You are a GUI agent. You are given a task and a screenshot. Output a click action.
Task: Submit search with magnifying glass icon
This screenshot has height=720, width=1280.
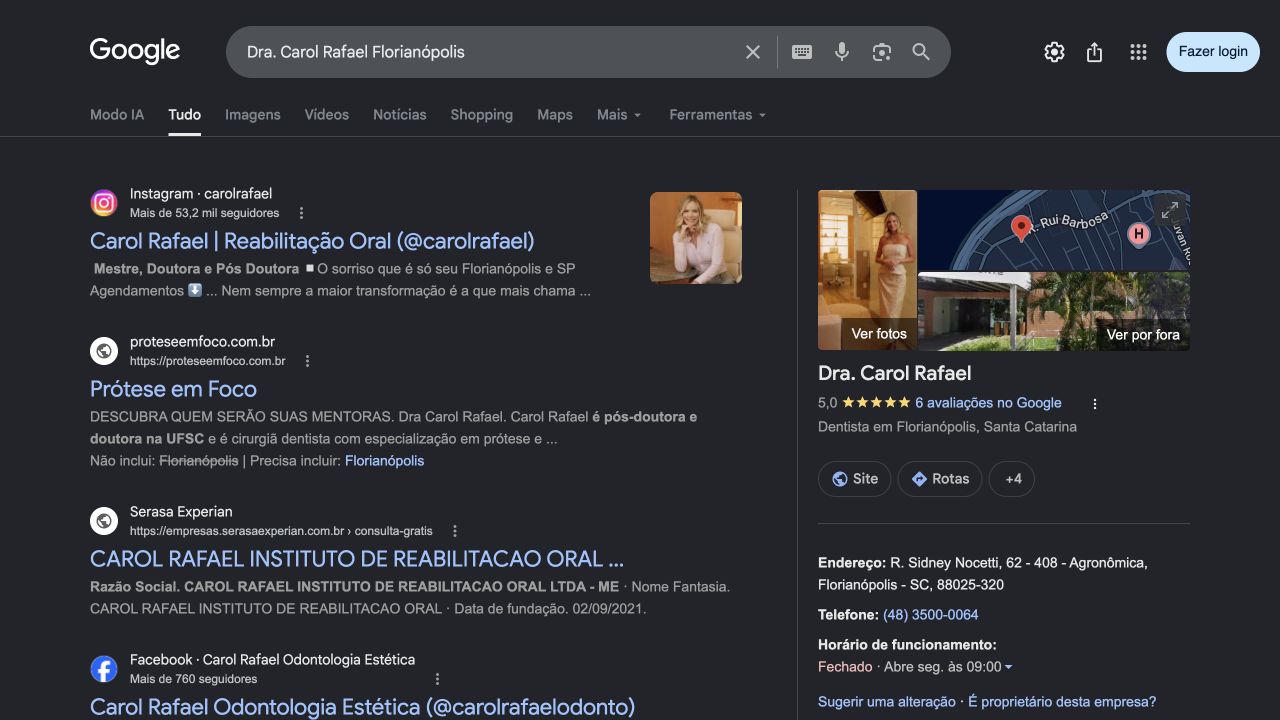[x=921, y=52]
